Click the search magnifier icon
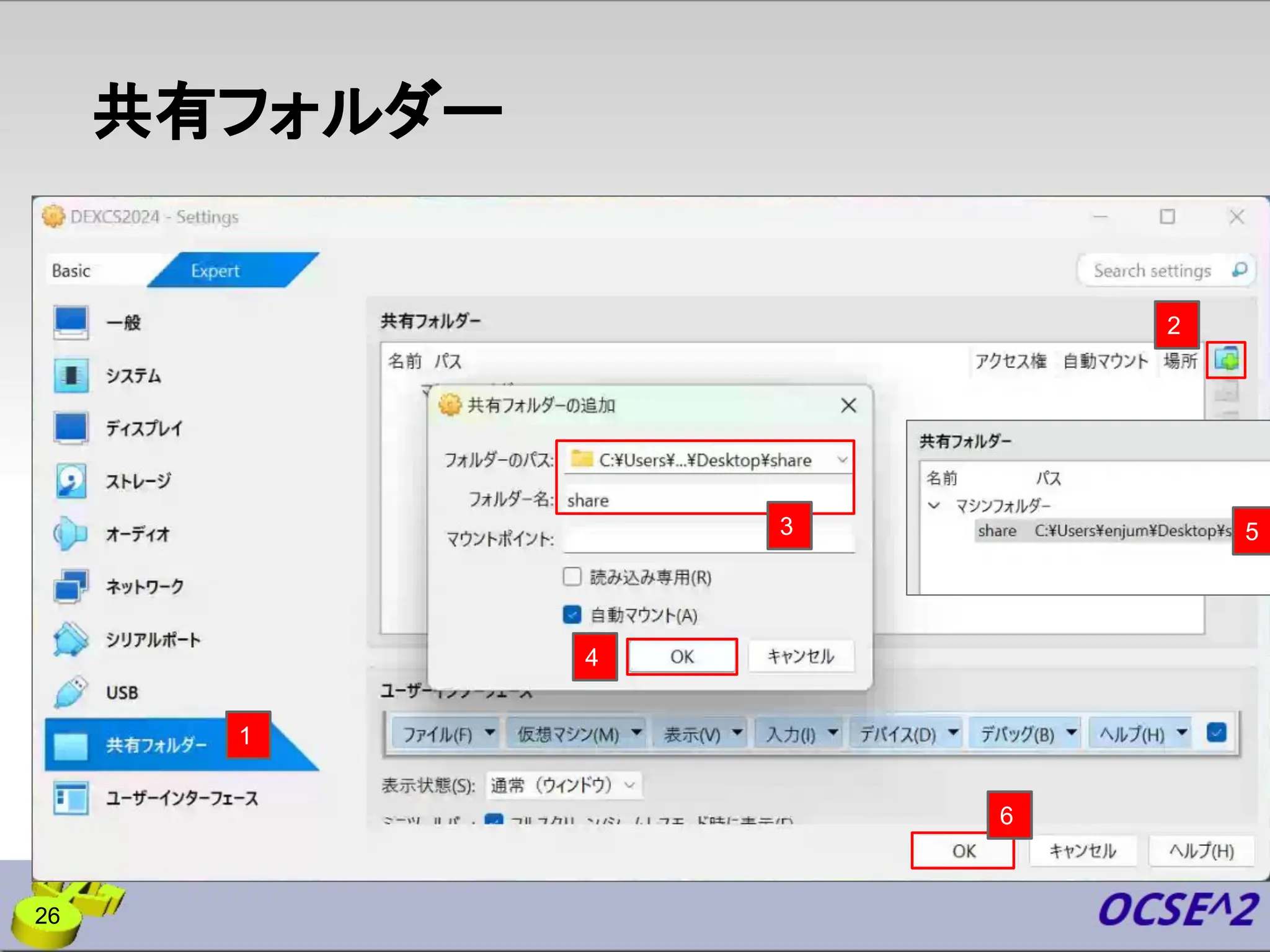This screenshot has height=952, width=1270. click(x=1239, y=270)
